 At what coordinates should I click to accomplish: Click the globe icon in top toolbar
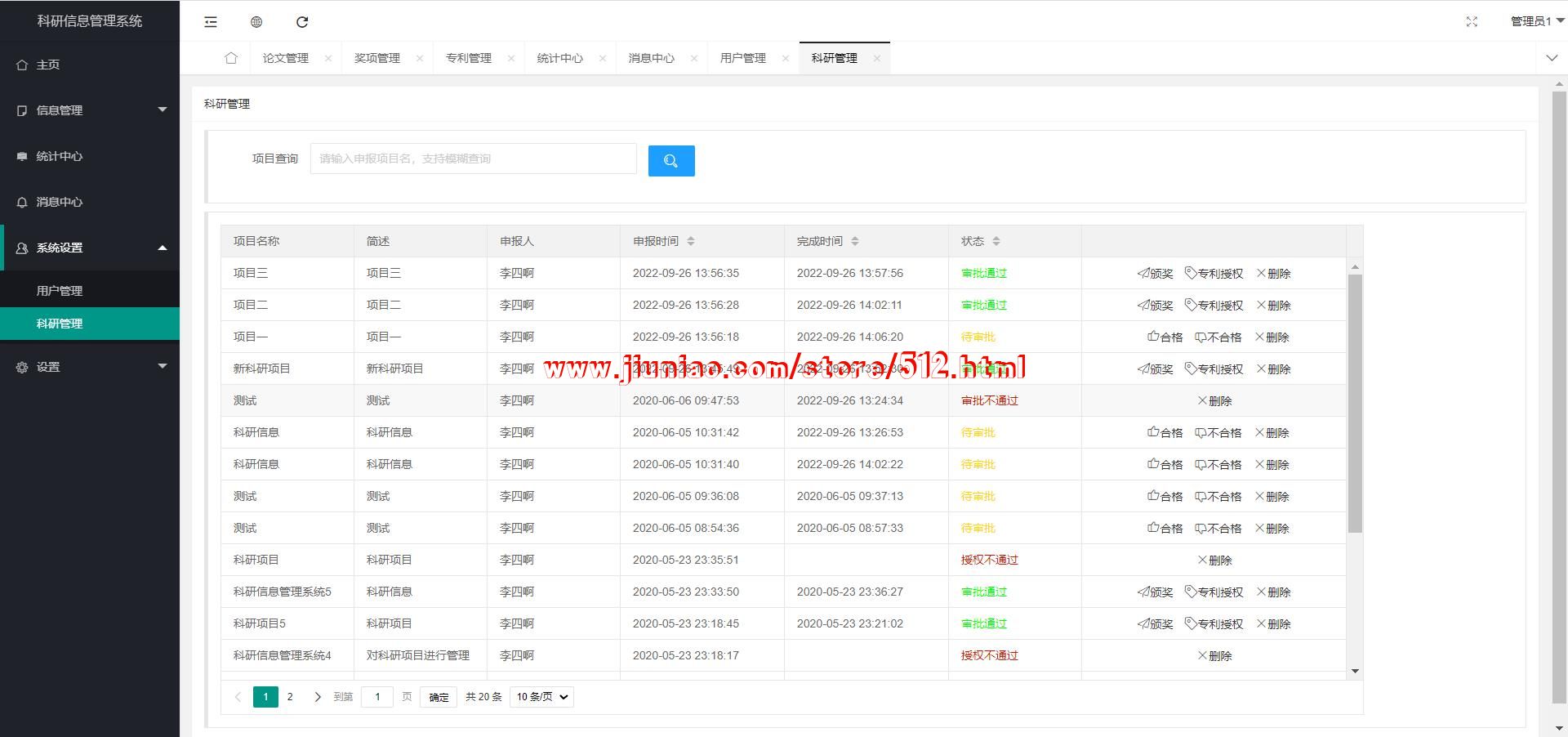click(256, 22)
